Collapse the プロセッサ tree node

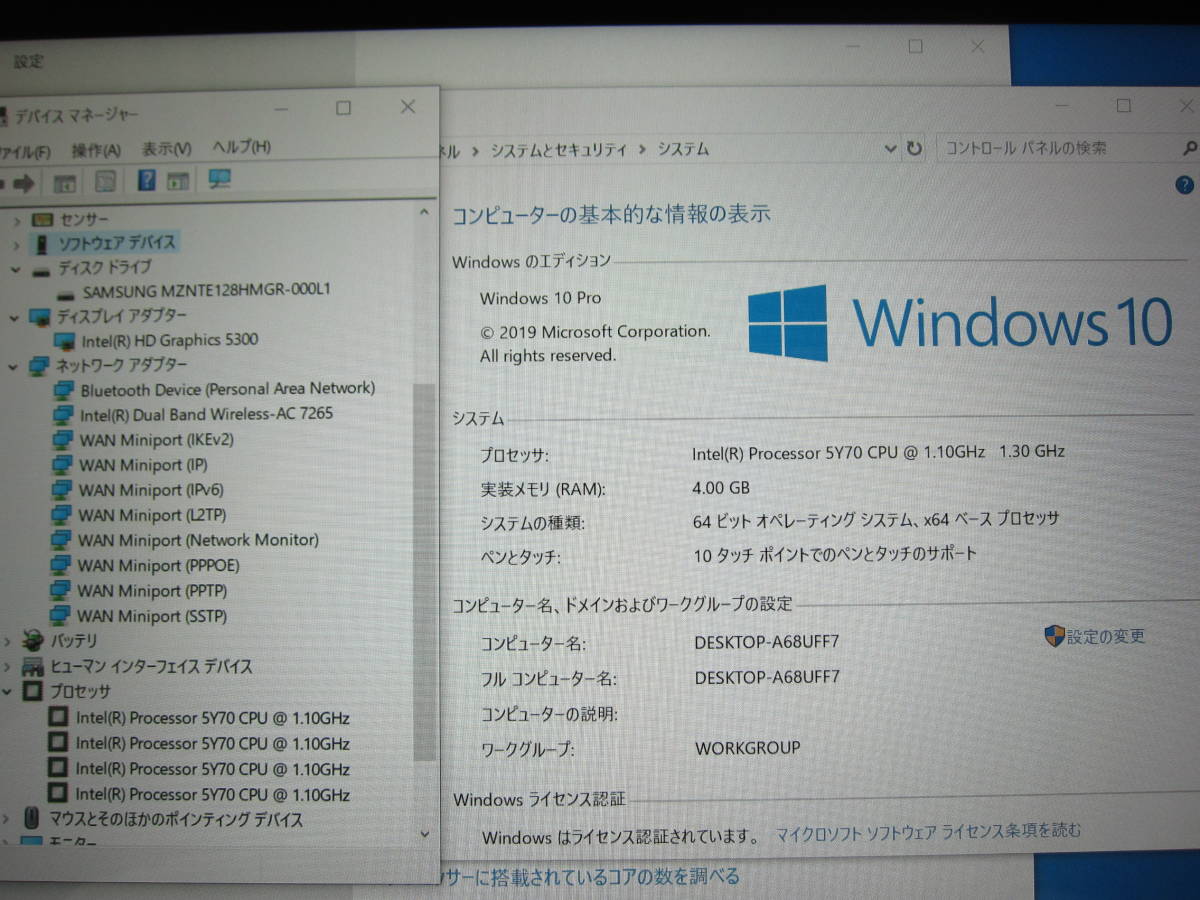(7, 692)
